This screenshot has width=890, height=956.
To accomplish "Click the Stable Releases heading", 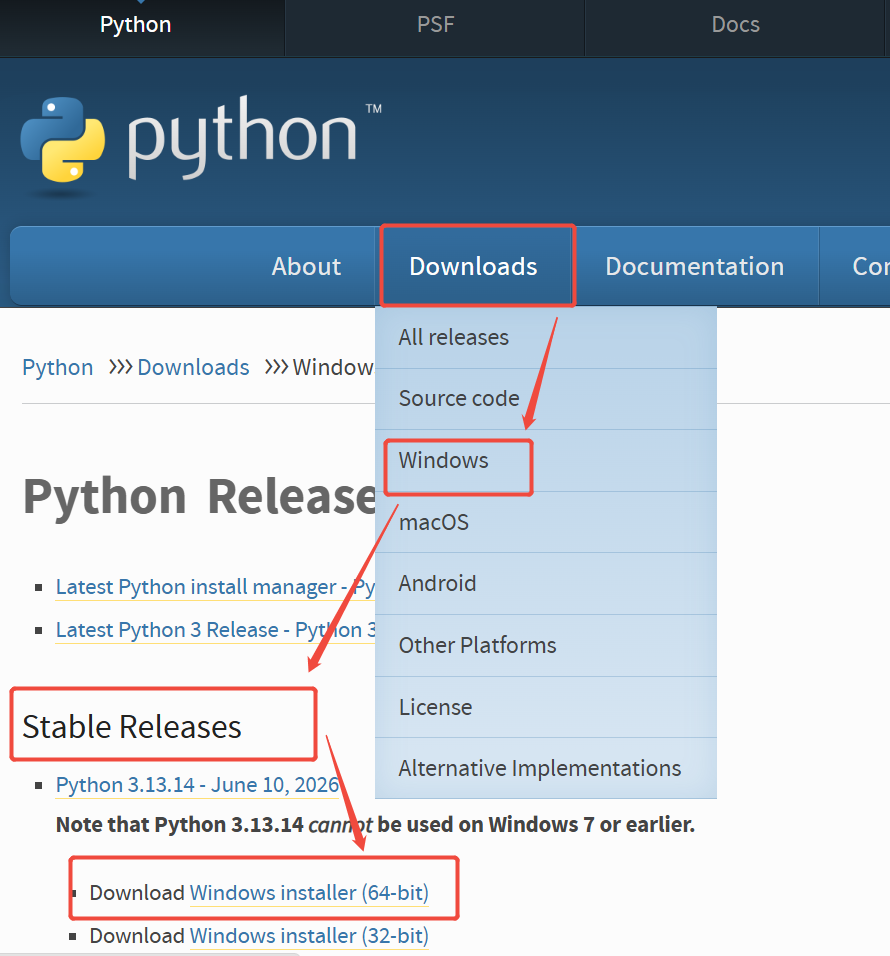I will click(x=132, y=727).
